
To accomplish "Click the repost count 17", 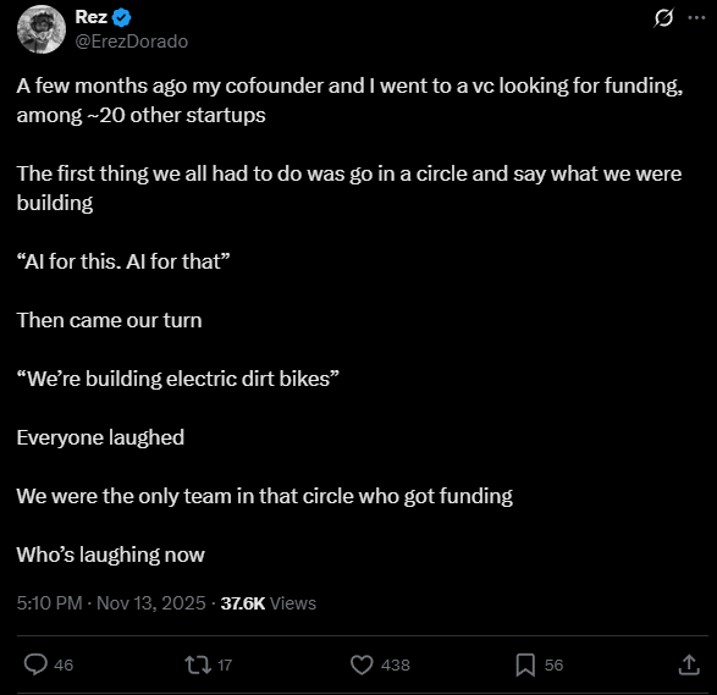I will pos(225,665).
